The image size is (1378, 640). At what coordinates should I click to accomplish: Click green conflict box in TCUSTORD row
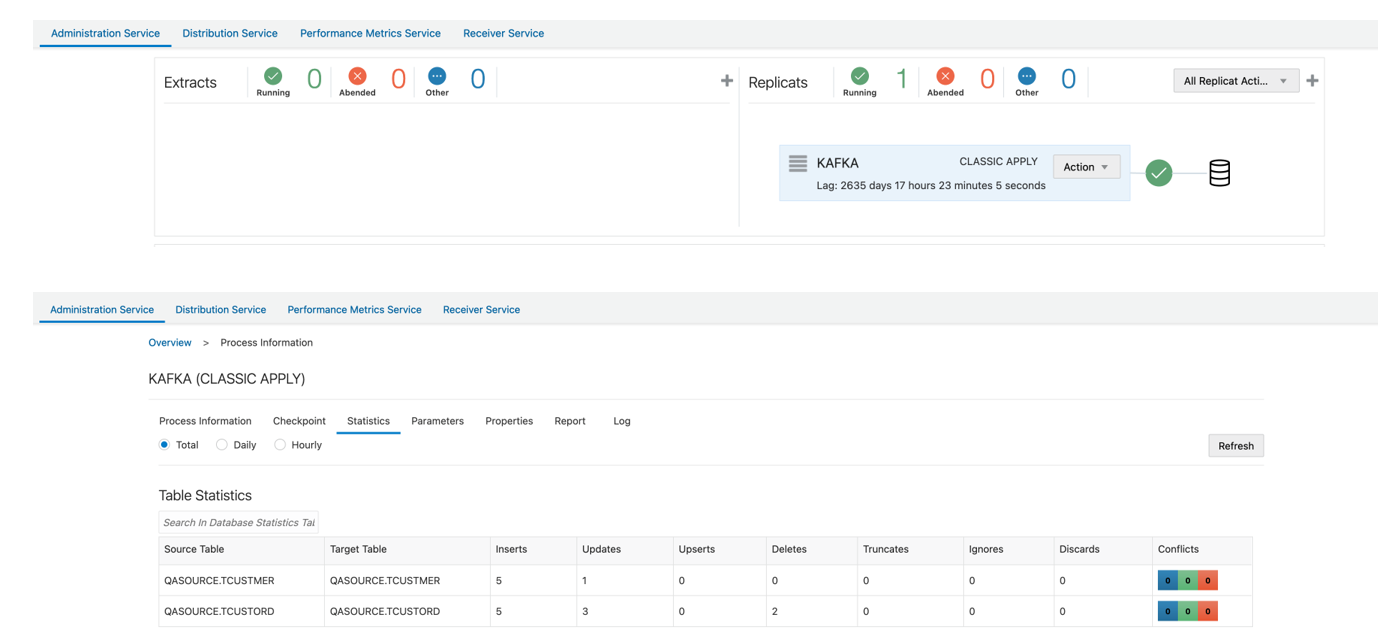coord(1188,611)
